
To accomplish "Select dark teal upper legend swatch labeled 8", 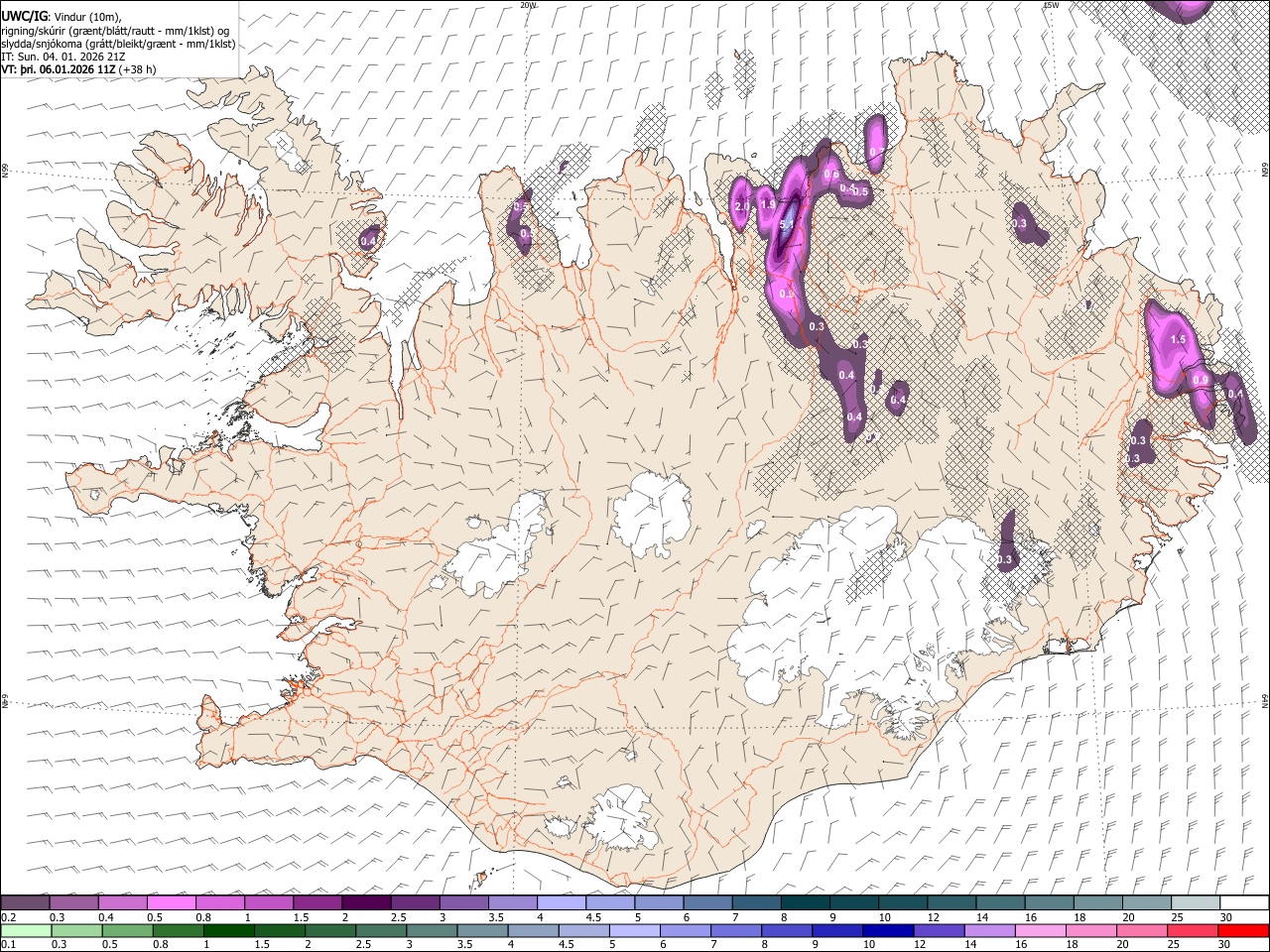I will [x=806, y=903].
